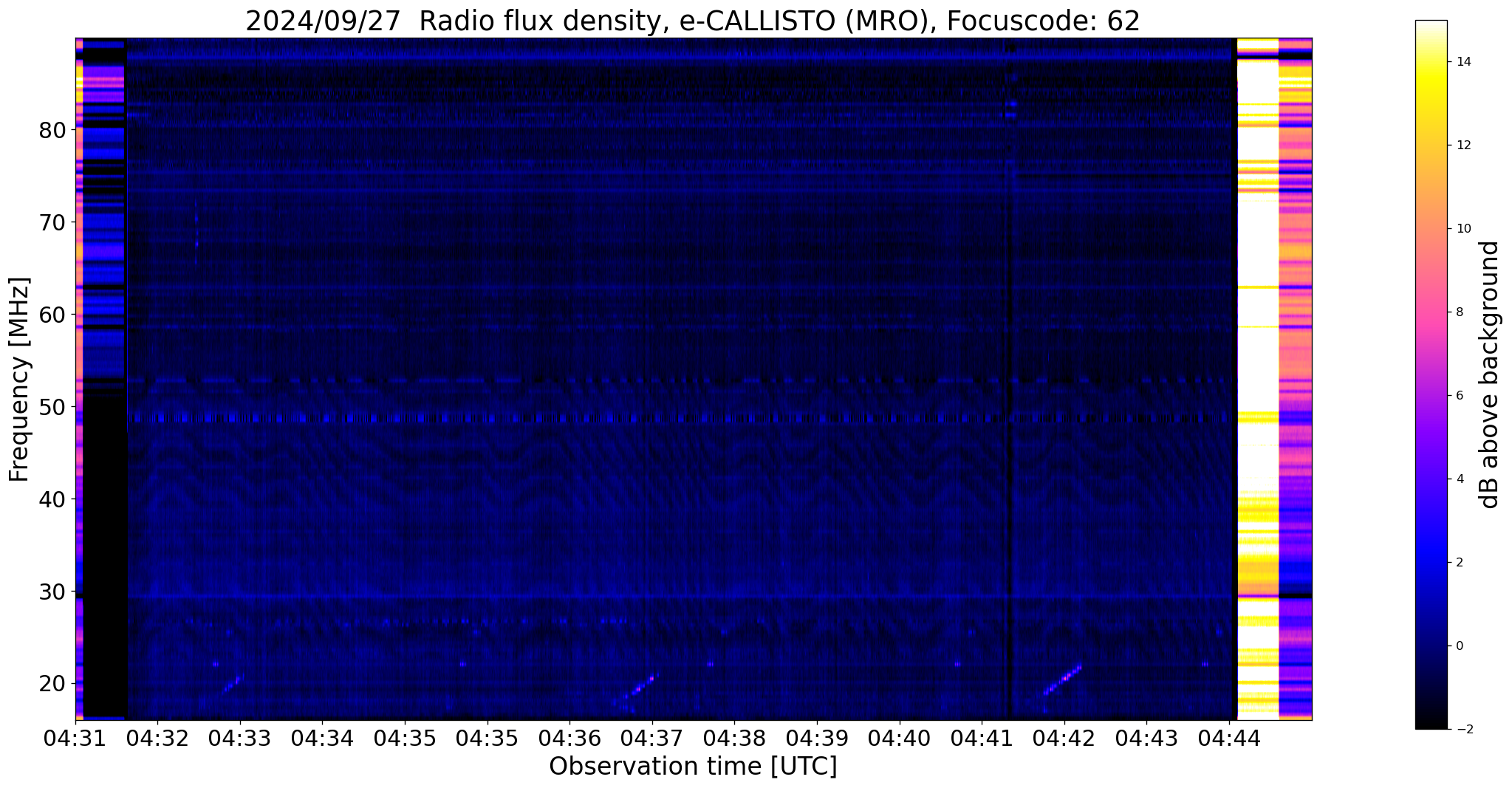Click the 04:38 time tick label
The height and width of the screenshot is (788, 1512).
734,737
